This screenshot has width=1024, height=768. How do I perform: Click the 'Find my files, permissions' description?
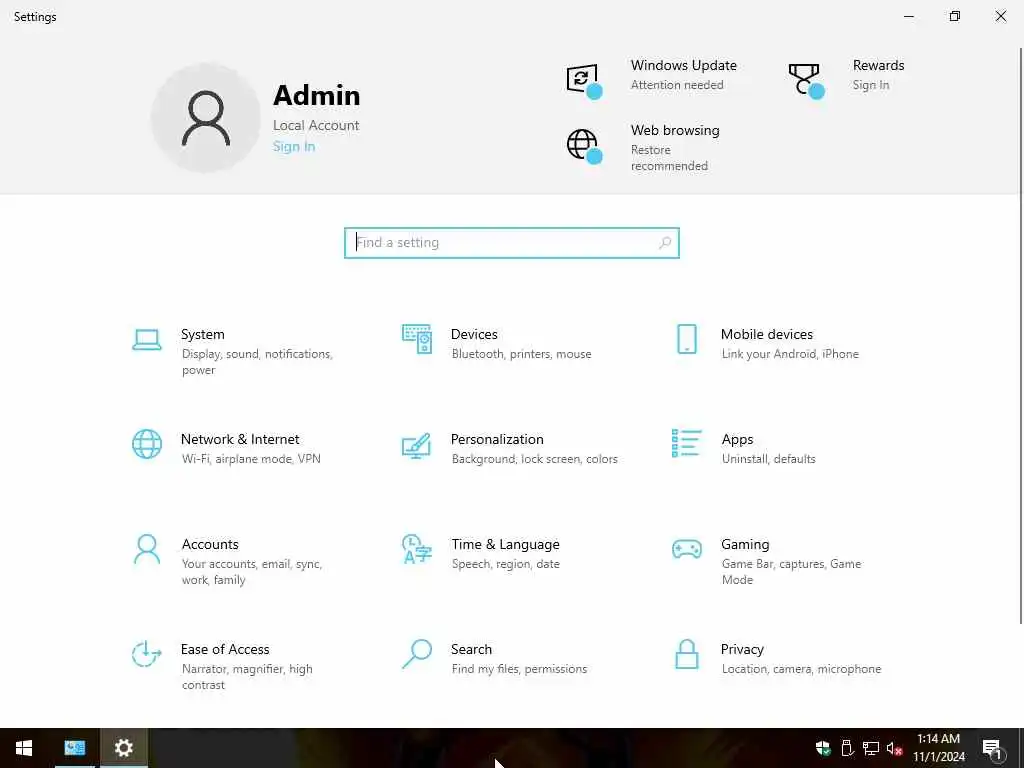519,669
